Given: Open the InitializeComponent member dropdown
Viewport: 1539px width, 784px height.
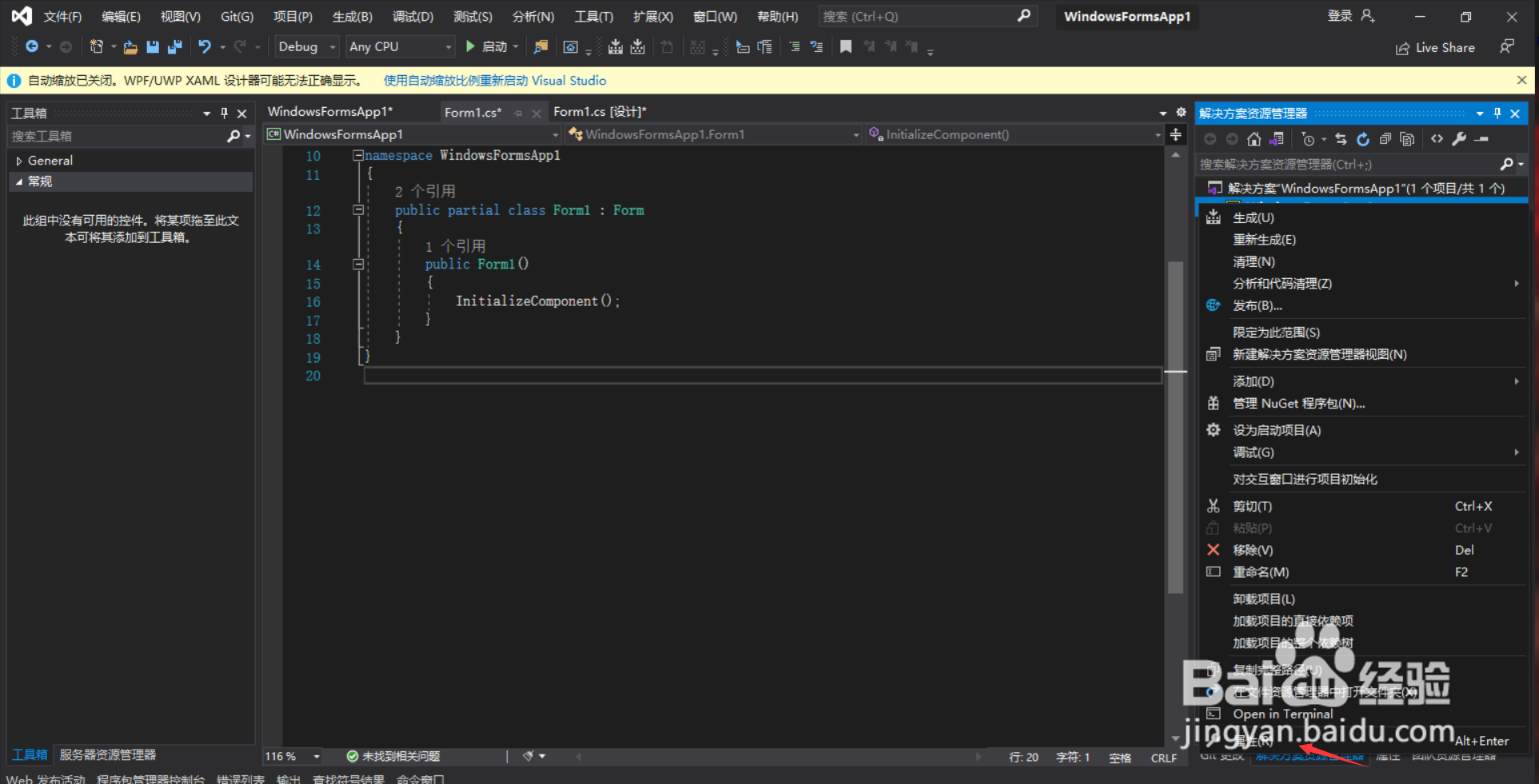Looking at the screenshot, I should click(x=1015, y=134).
